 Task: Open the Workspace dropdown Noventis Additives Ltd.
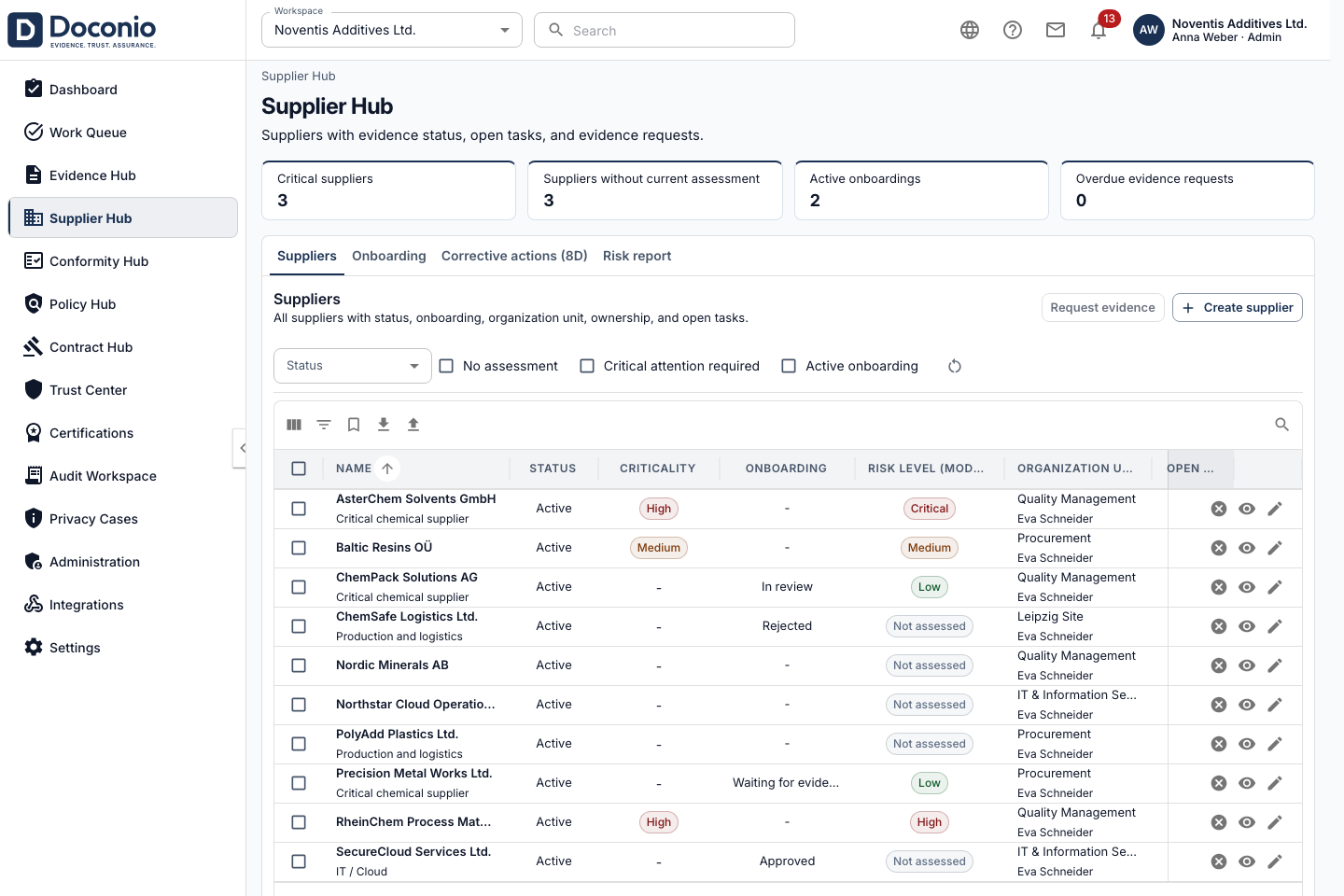point(392,30)
